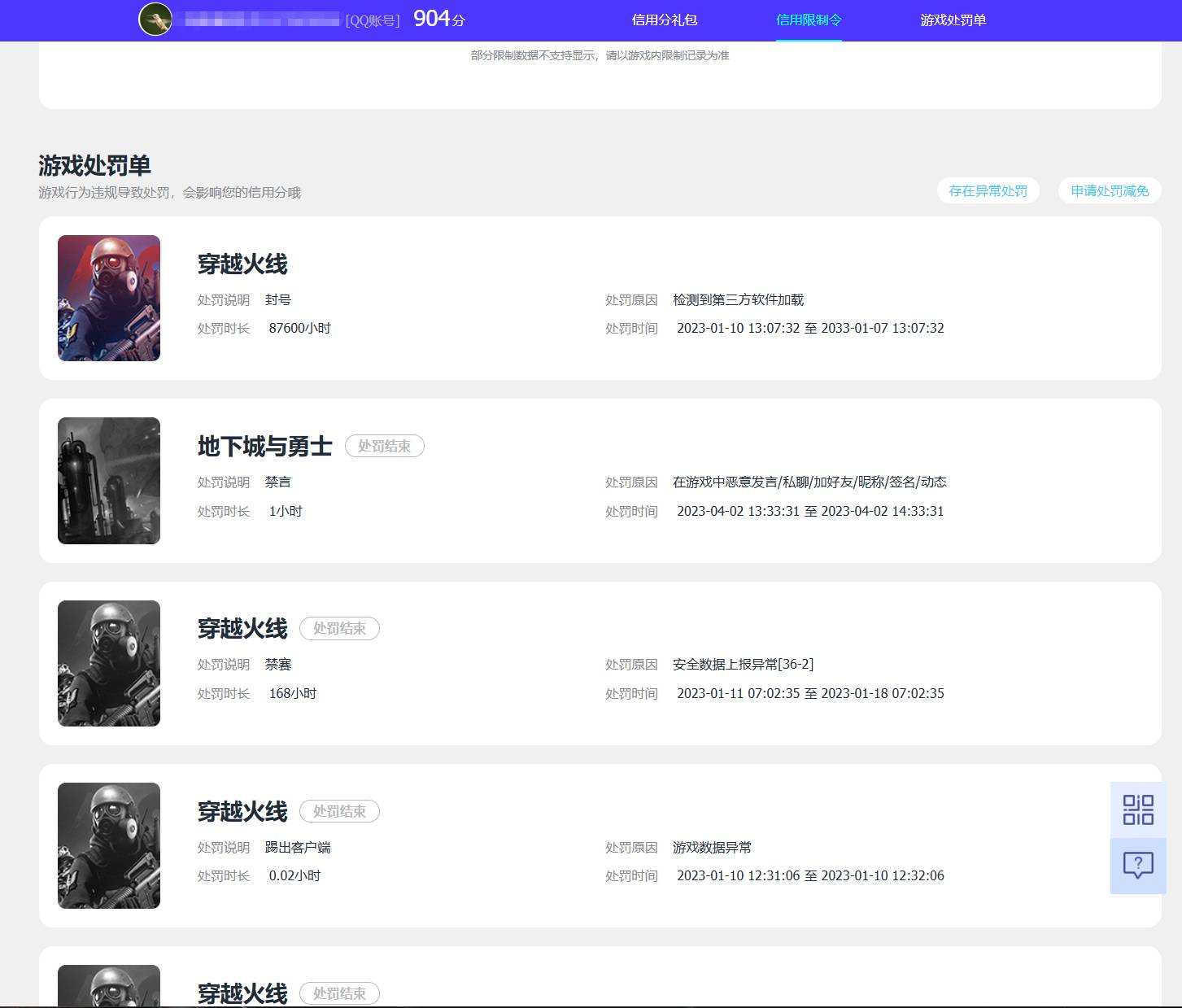Click the 游戏数据异常 reason text
Screen dimensions: 1182x1008
tap(713, 848)
